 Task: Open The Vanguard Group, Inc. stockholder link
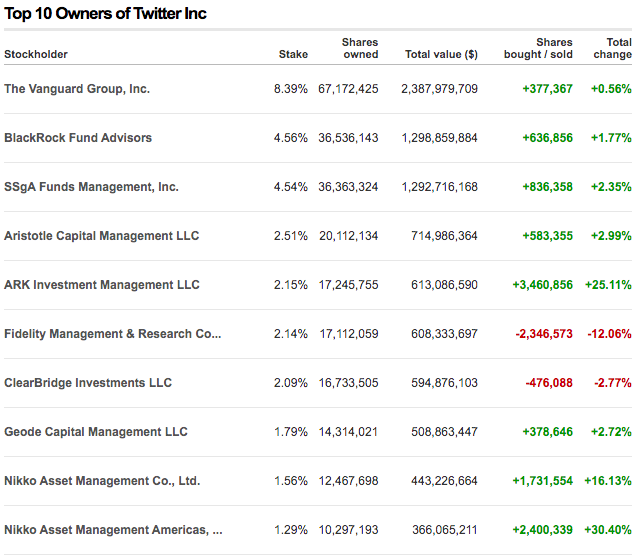pos(77,89)
